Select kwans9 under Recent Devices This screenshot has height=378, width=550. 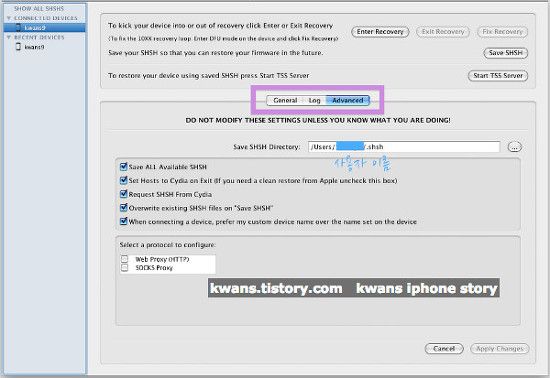(x=34, y=47)
